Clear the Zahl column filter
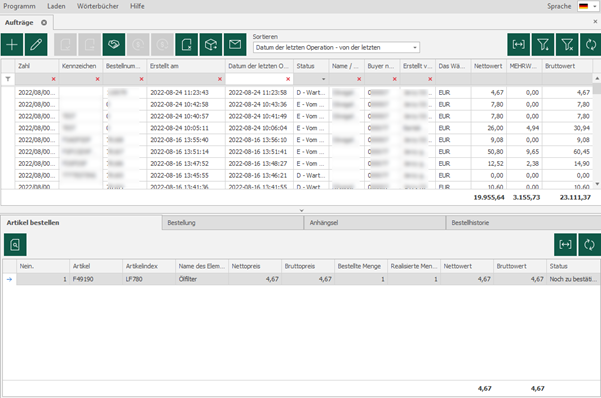 click(54, 79)
